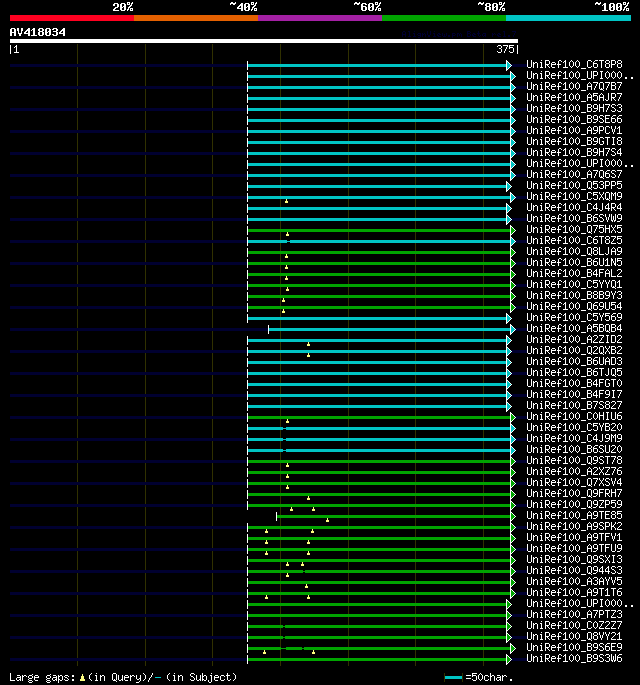The height and width of the screenshot is (685, 640).
Task: Select hit label UniRef100_C0HIU6
Action: (574, 416)
